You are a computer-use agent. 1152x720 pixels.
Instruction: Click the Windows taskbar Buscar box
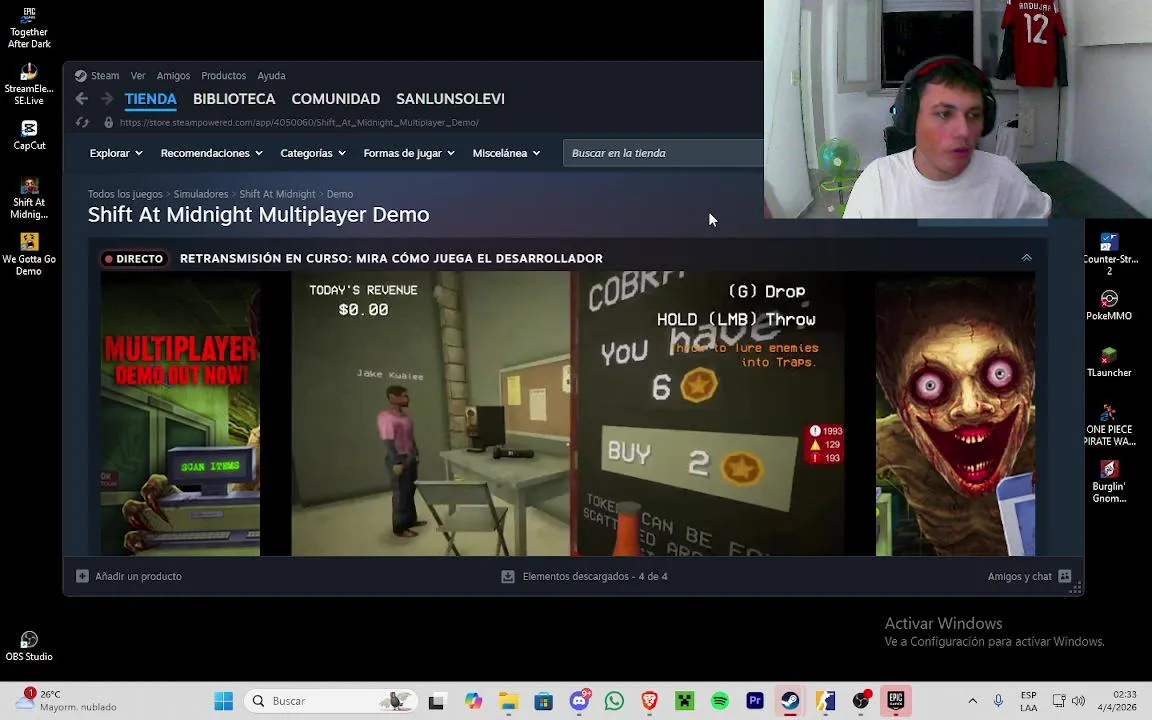click(x=331, y=701)
